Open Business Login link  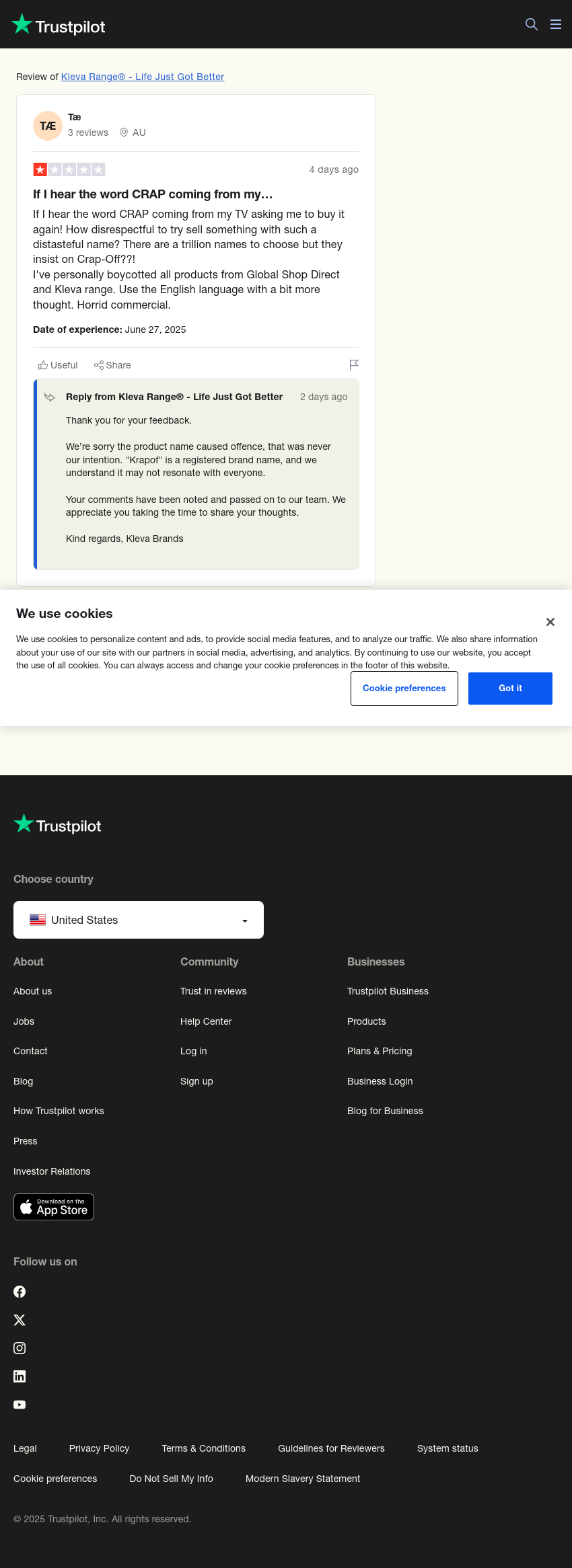click(380, 1081)
